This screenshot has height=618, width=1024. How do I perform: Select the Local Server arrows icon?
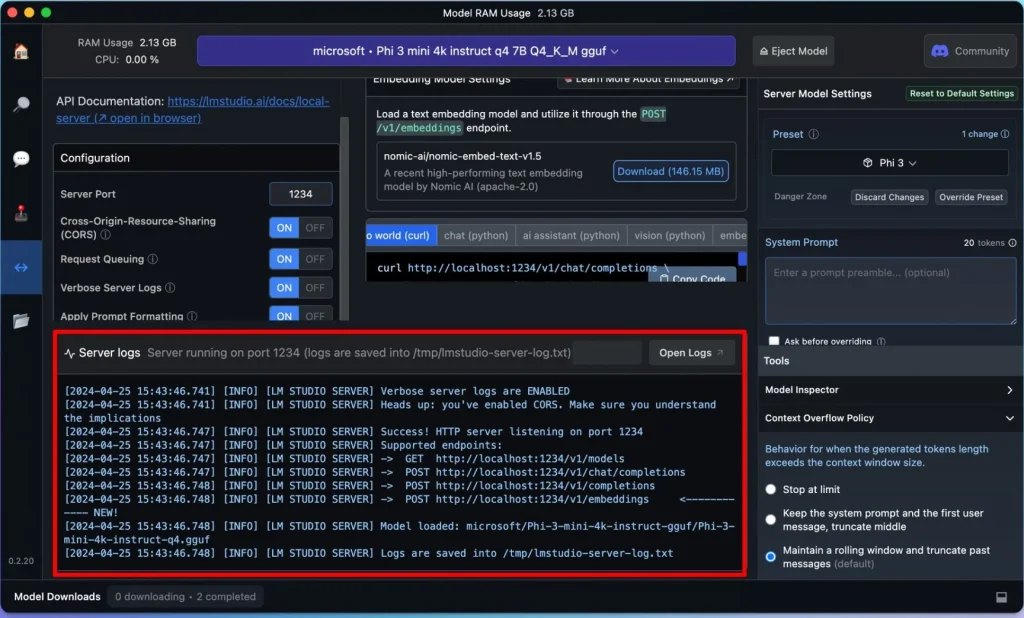[21, 267]
